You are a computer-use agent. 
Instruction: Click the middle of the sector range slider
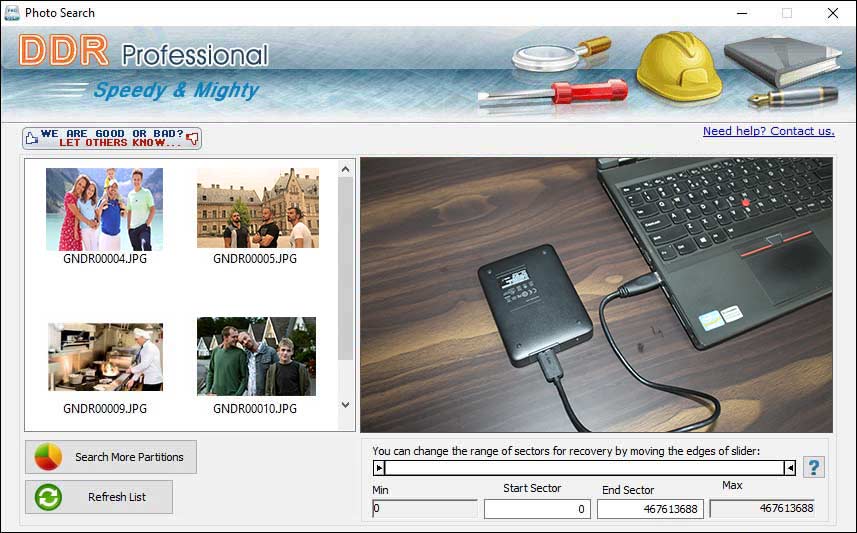(x=584, y=468)
